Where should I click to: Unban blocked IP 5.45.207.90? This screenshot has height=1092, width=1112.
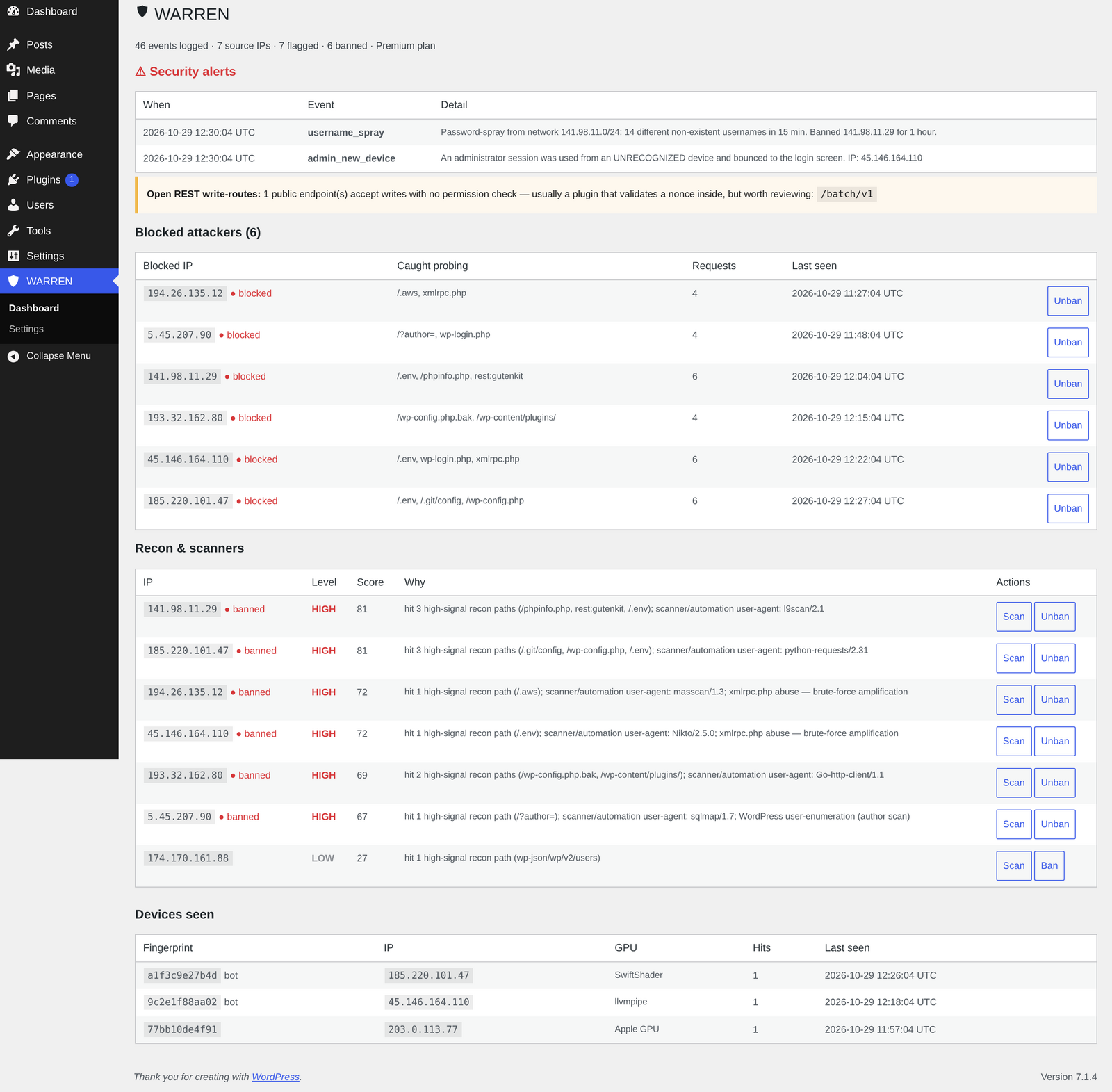pos(1068,343)
